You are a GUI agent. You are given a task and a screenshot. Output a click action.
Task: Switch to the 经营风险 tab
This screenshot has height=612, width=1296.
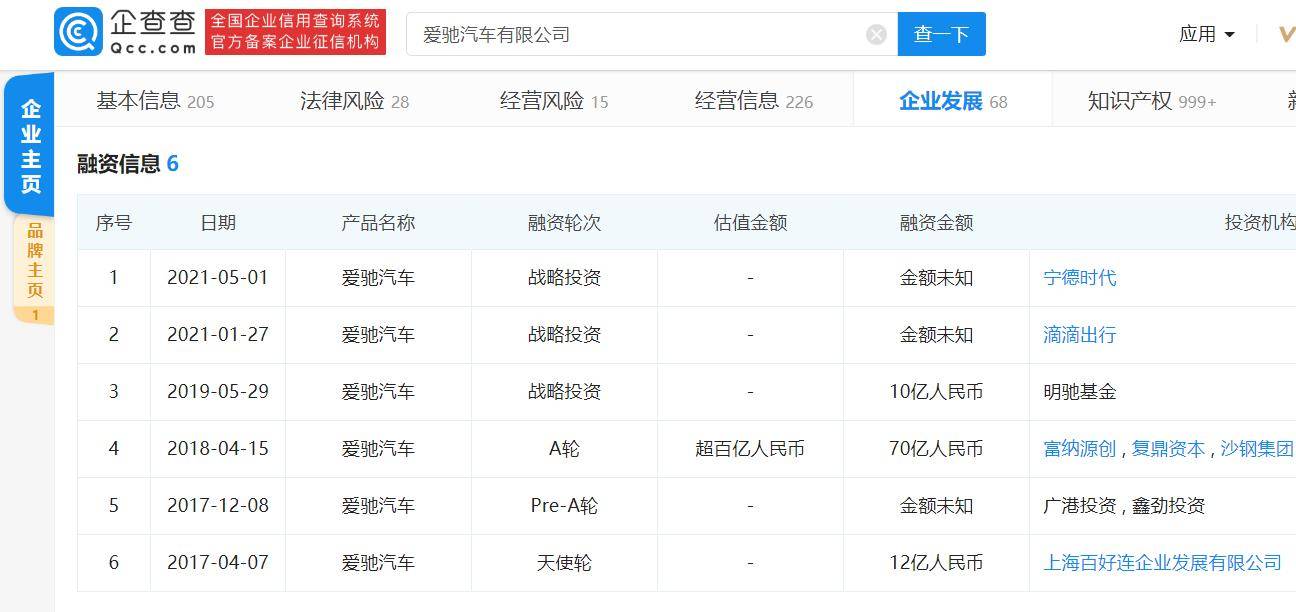pos(554,101)
